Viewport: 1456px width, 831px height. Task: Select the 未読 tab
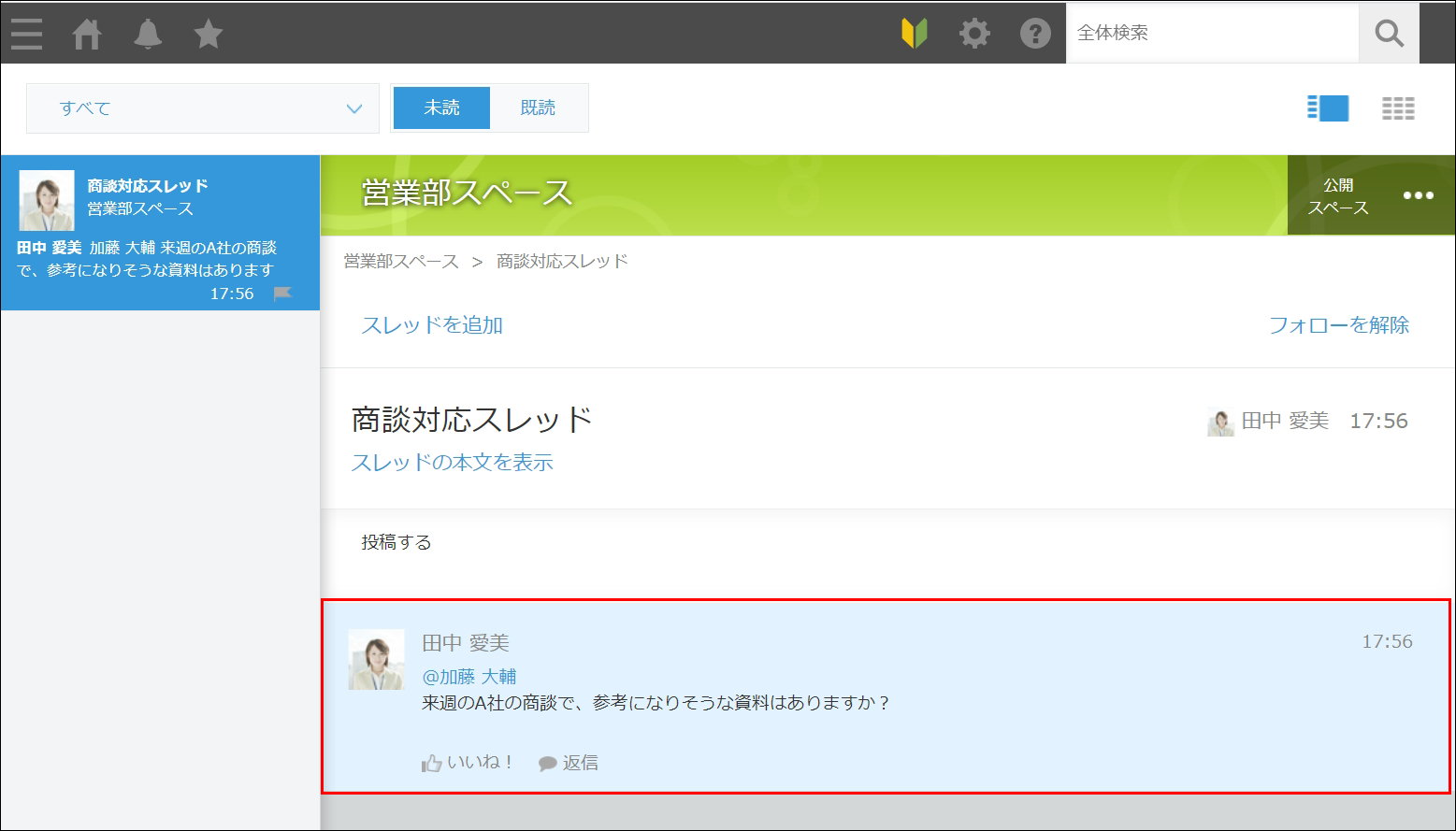(440, 107)
